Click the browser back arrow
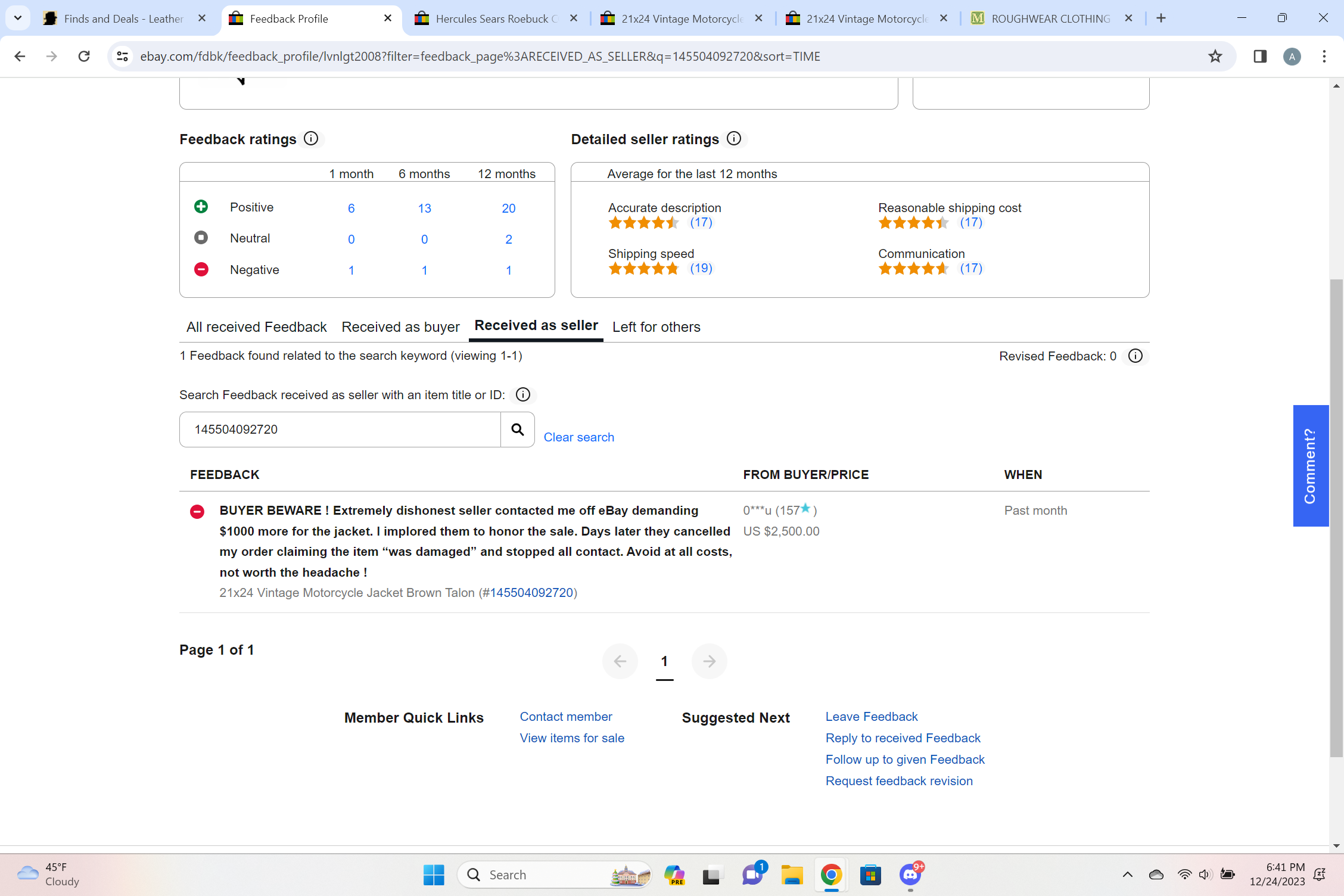Image resolution: width=1344 pixels, height=896 pixels. 20,57
